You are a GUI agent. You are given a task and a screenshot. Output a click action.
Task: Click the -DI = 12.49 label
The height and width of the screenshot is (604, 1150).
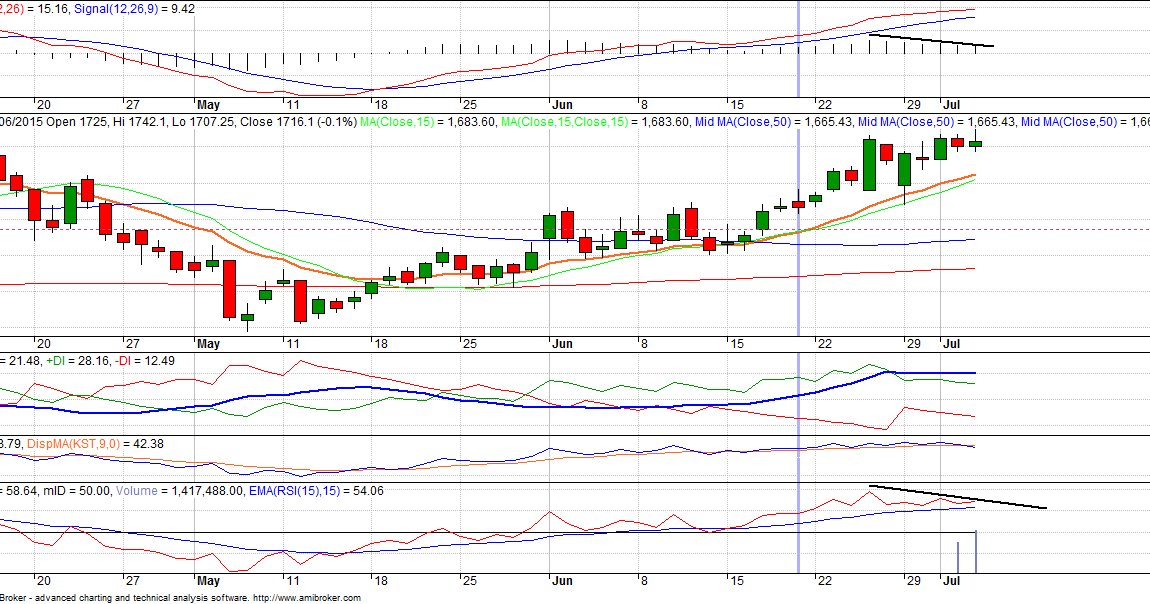click(x=146, y=361)
